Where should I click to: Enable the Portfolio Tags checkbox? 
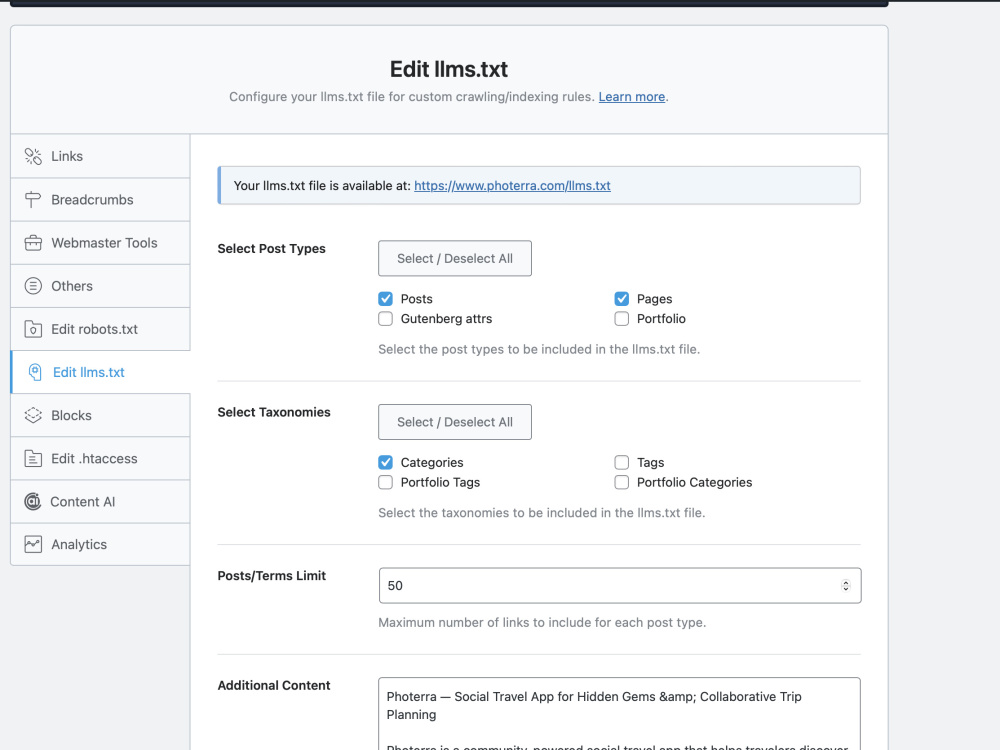[385, 482]
